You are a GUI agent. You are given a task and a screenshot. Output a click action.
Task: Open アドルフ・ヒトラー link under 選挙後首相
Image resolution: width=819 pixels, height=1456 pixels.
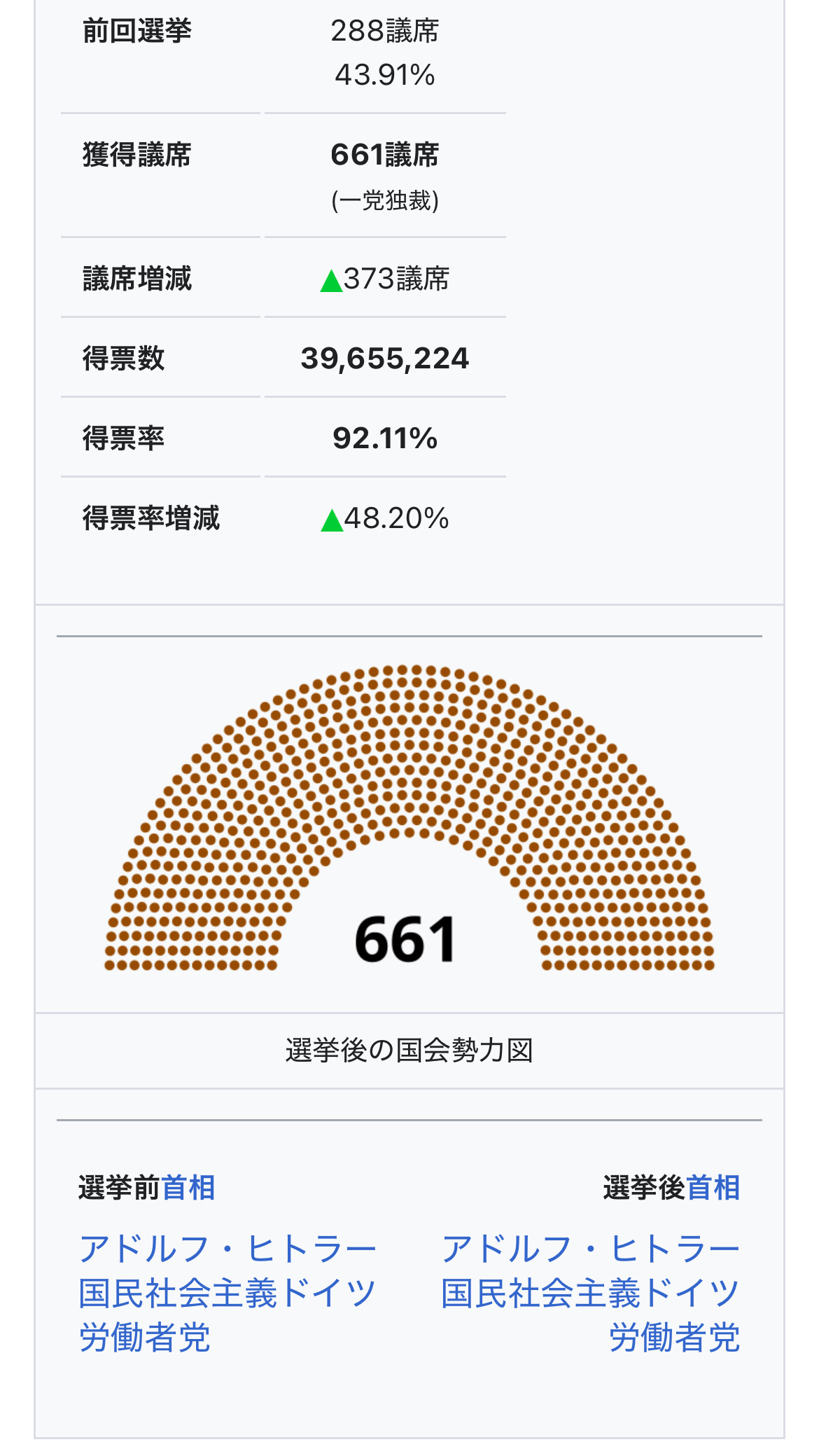point(590,1249)
